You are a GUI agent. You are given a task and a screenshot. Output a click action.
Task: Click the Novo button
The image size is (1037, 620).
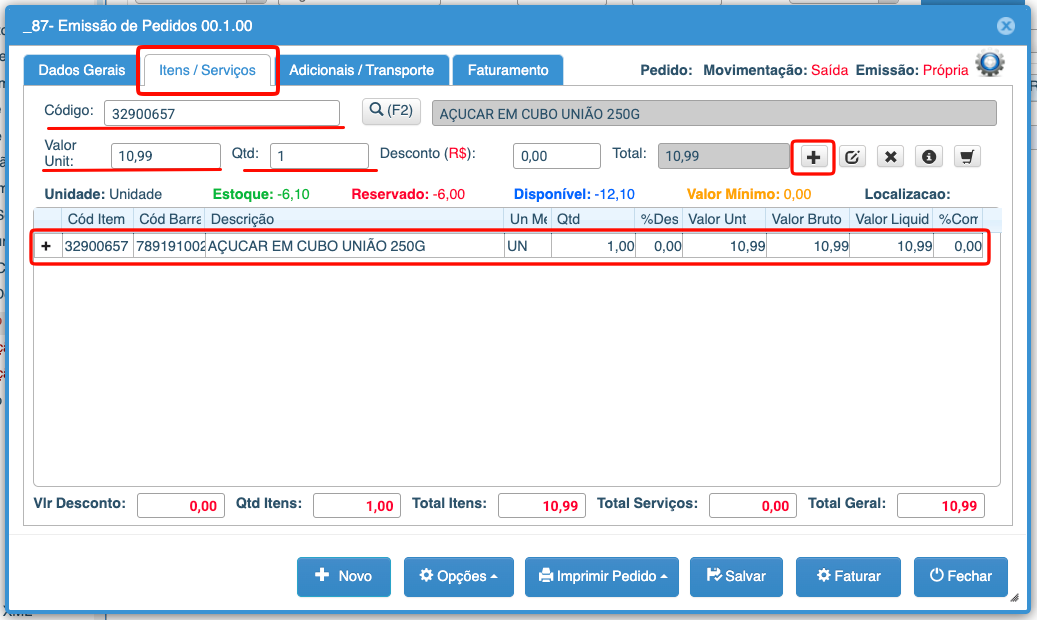[x=343, y=576]
